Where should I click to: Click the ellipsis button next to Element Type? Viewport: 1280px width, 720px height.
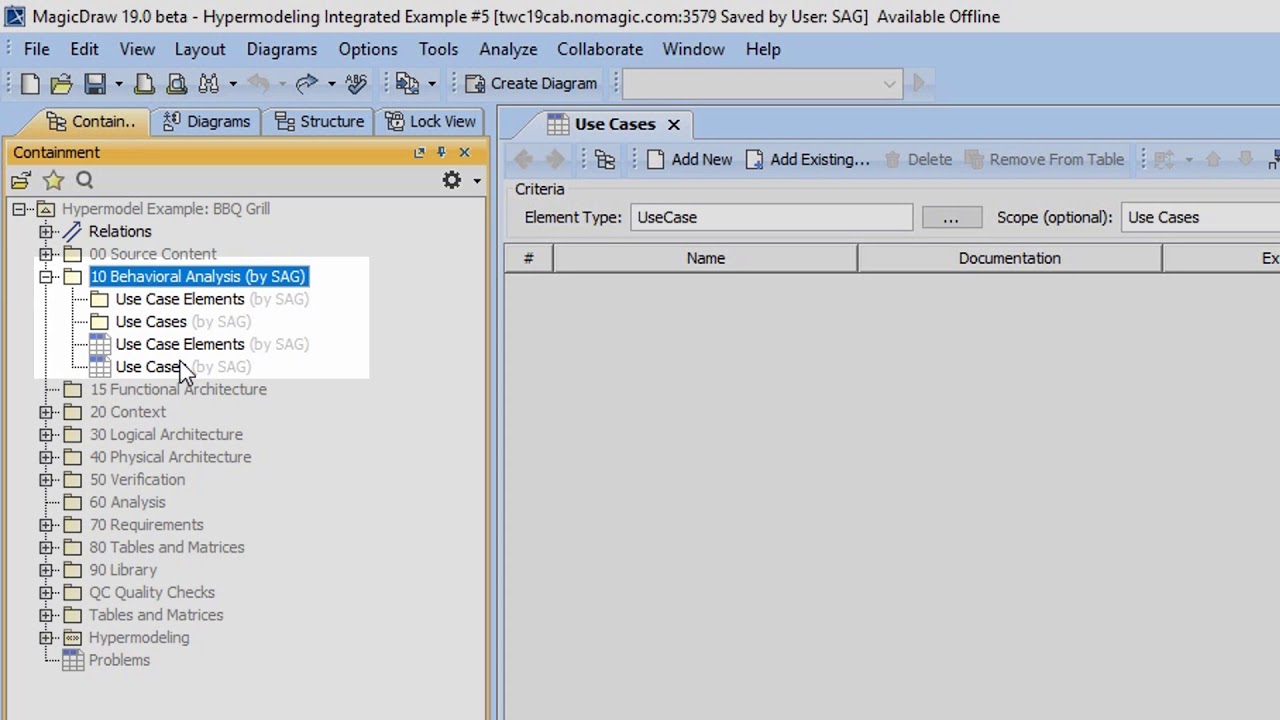951,217
